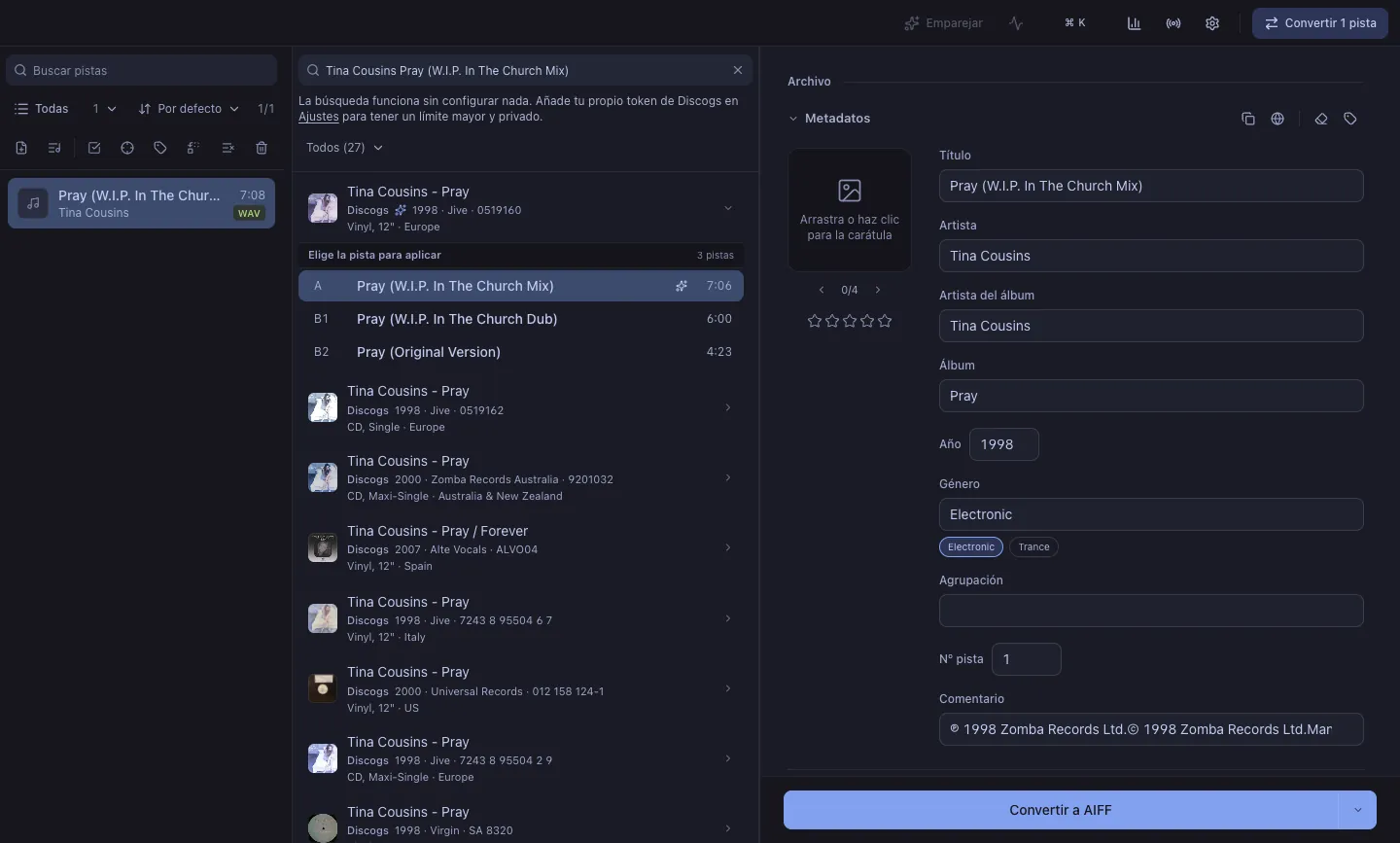Click the tag icon in track toolbar
This screenshot has width=1400, height=843.
click(x=160, y=148)
